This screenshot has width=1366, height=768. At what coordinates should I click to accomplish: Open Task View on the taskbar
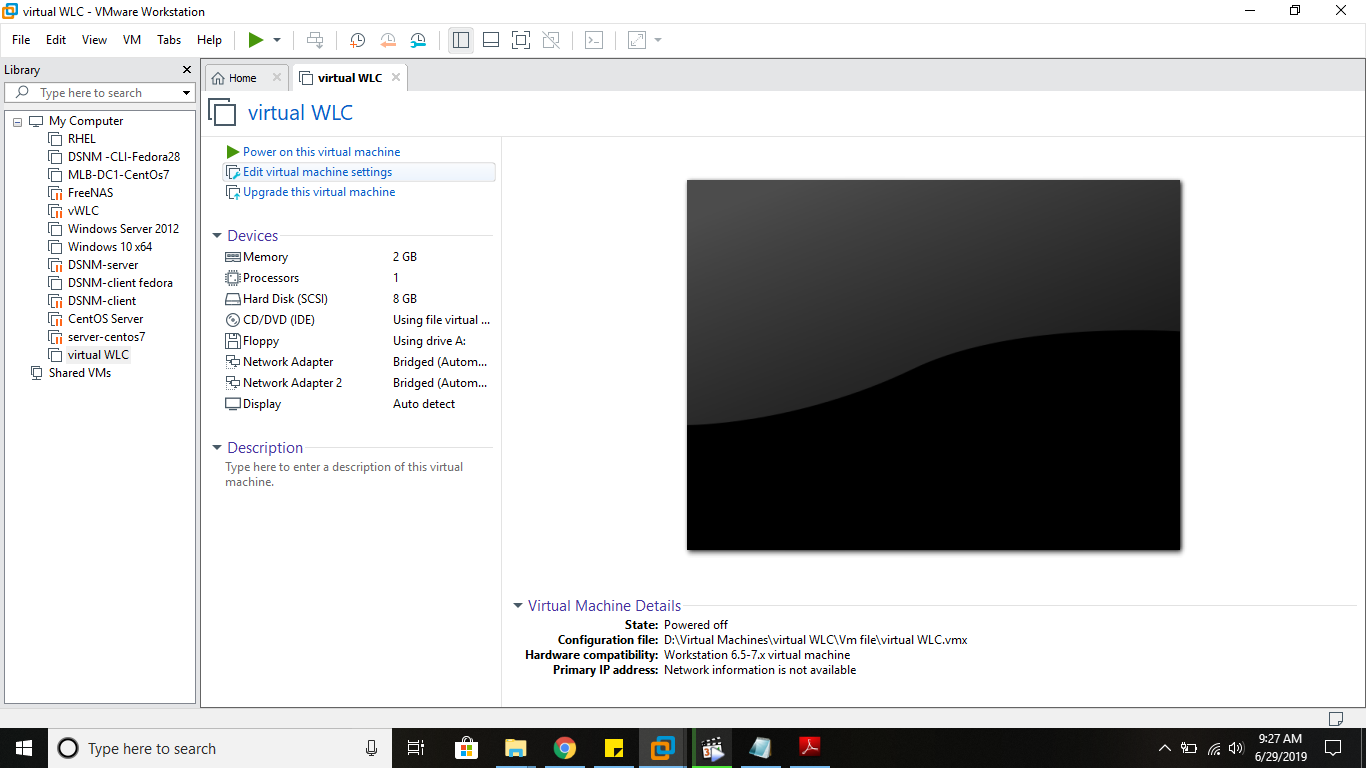[x=416, y=748]
